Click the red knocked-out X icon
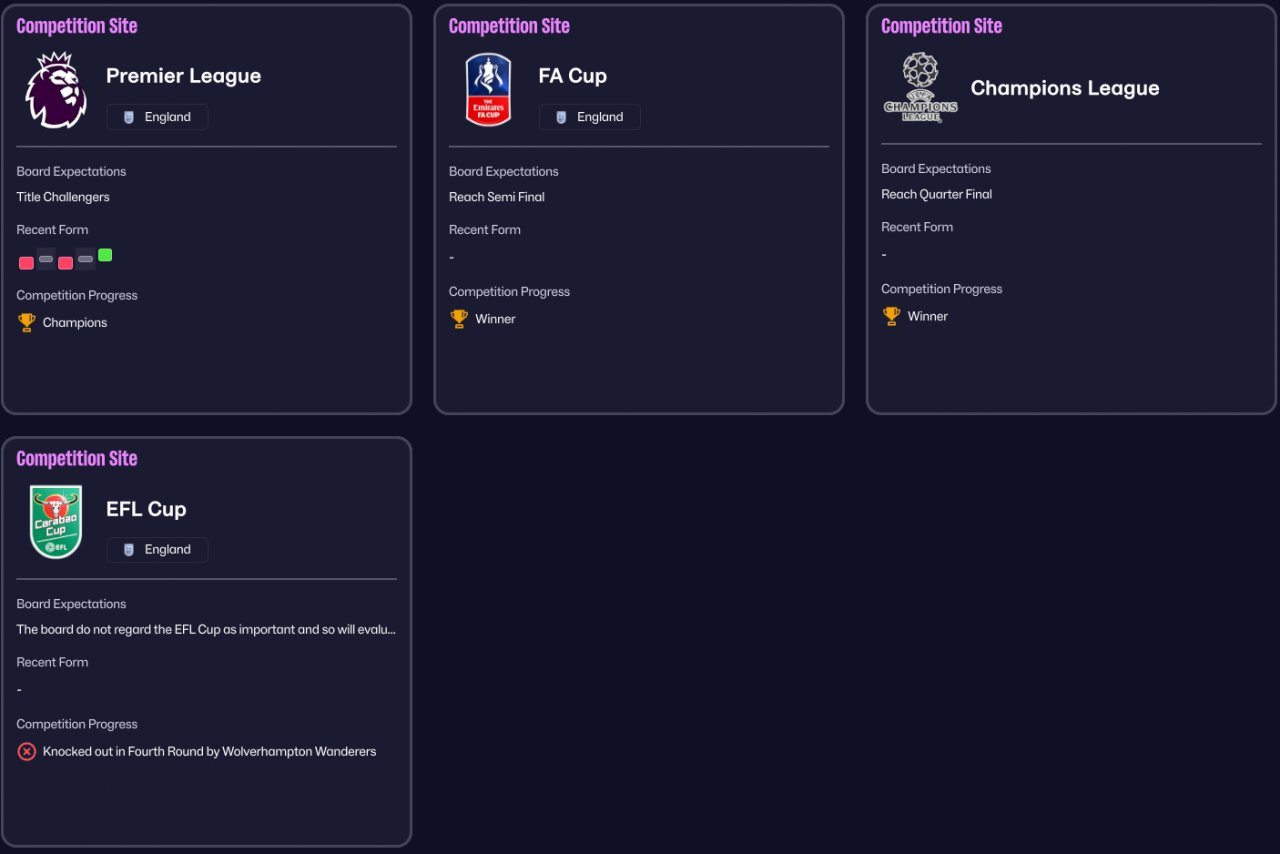The width and height of the screenshot is (1280, 854). point(27,751)
